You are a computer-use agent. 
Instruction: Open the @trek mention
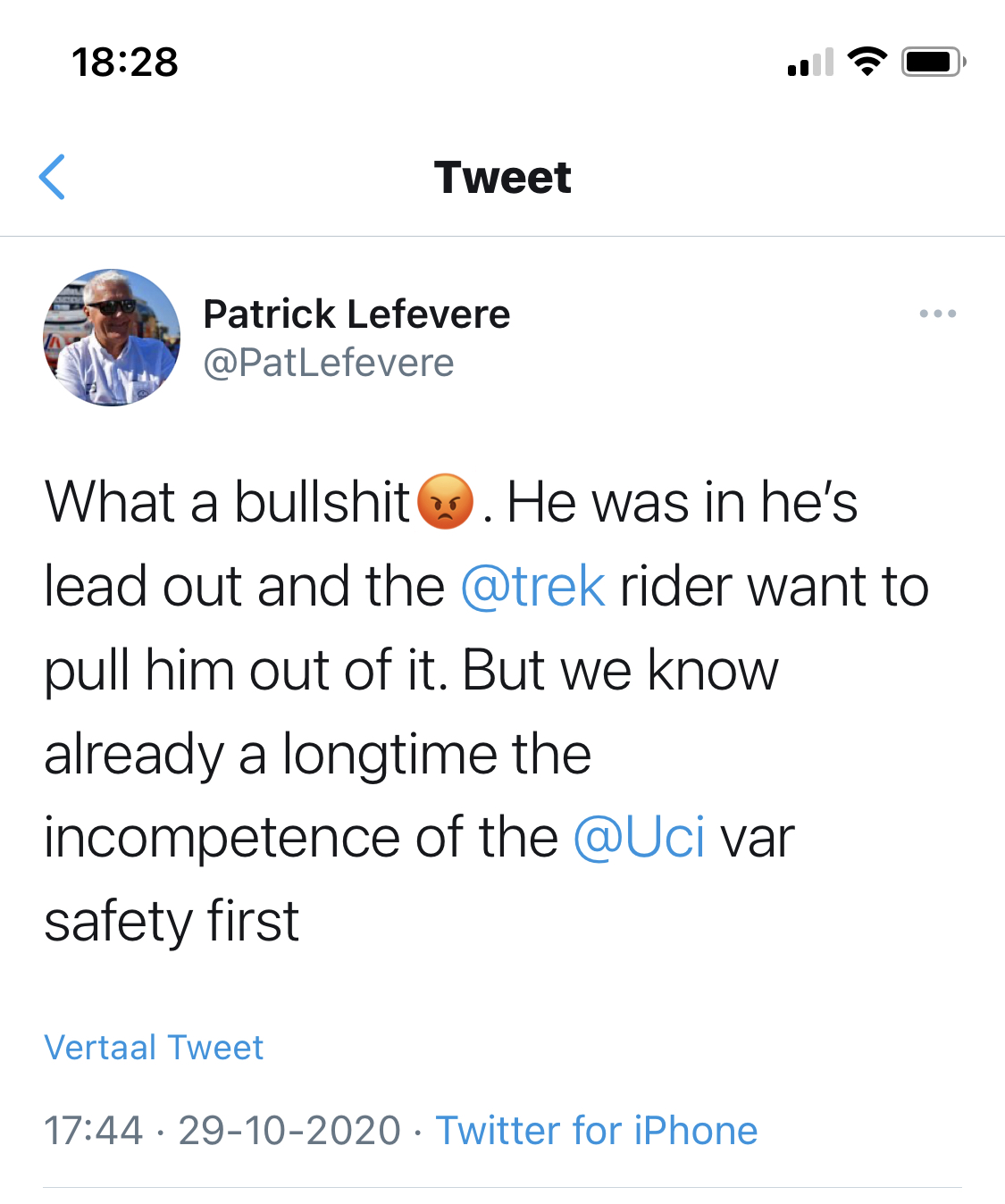533,586
